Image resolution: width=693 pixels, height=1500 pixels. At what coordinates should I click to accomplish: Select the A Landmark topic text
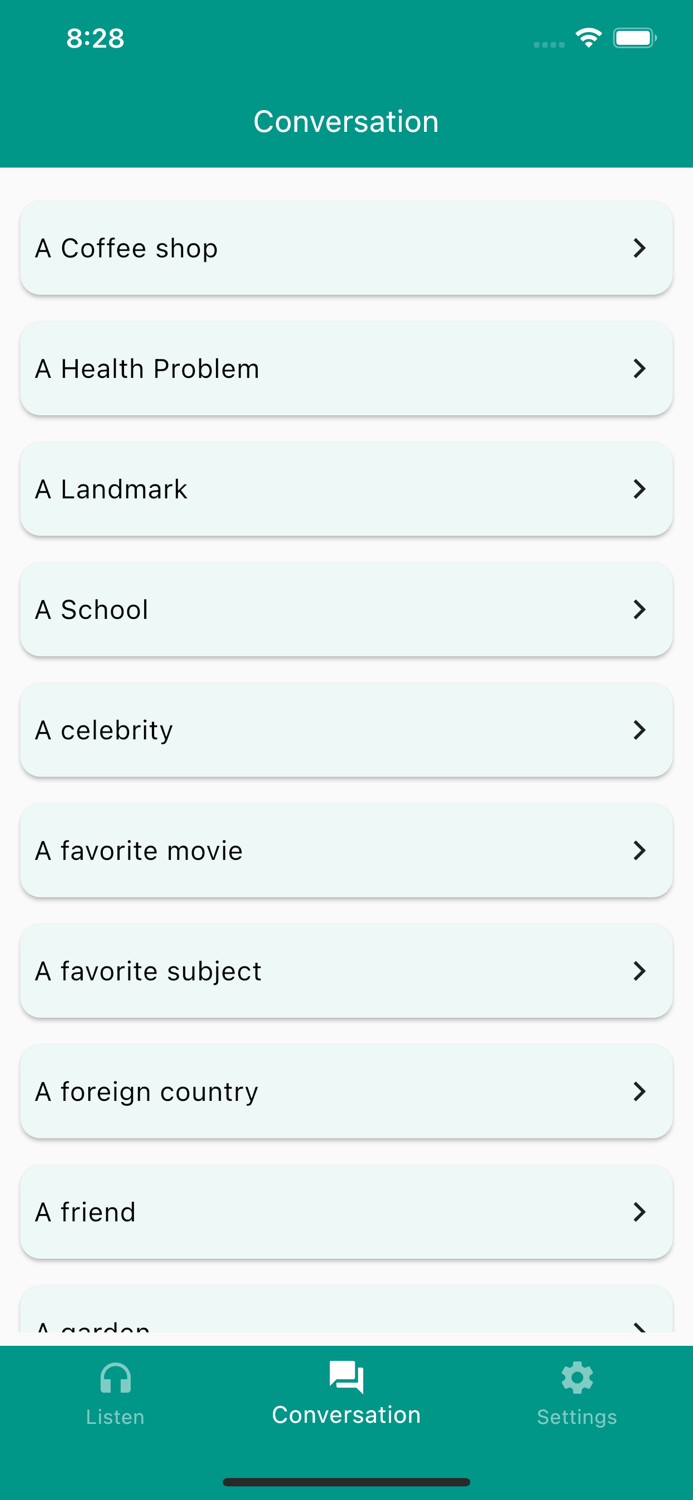tap(111, 489)
